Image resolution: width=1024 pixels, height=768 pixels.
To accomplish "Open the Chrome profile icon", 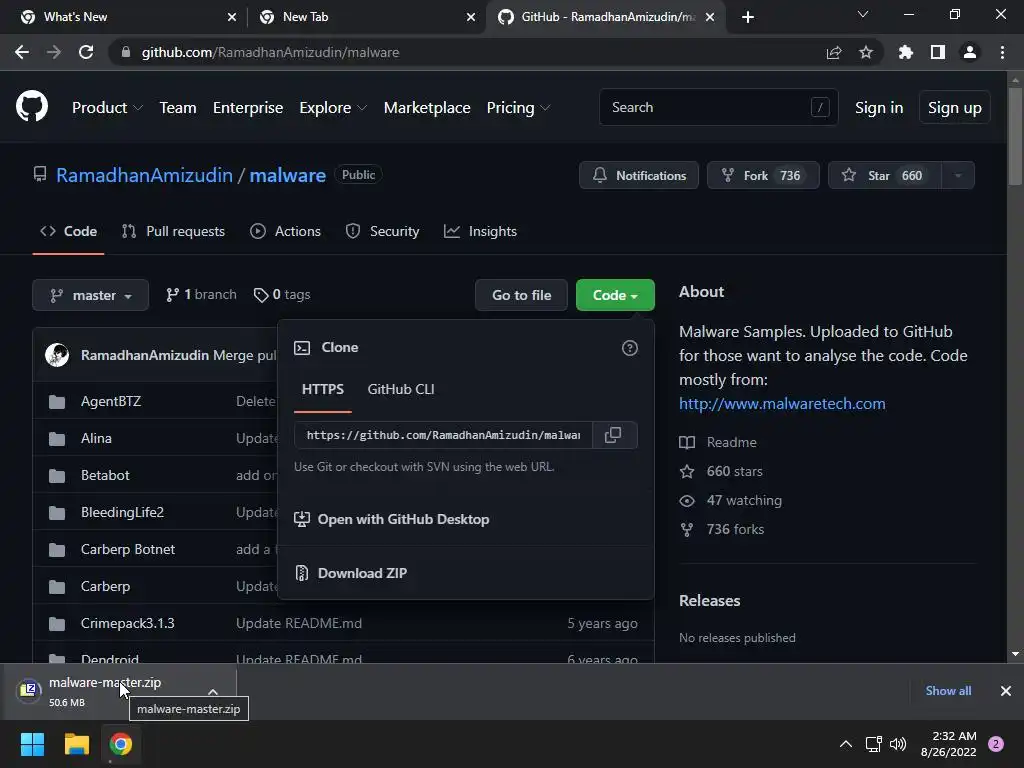I will click(x=970, y=52).
